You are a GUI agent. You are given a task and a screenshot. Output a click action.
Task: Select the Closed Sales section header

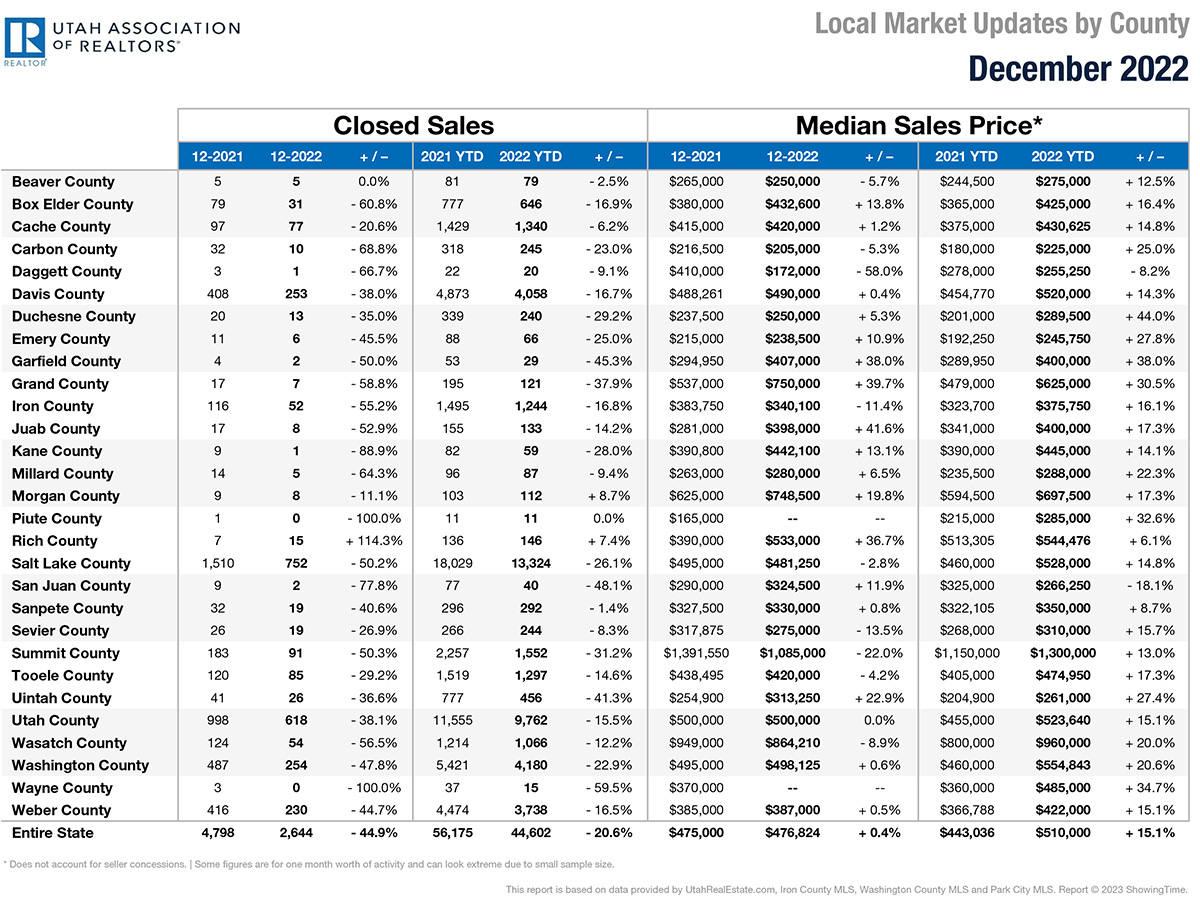(x=413, y=125)
